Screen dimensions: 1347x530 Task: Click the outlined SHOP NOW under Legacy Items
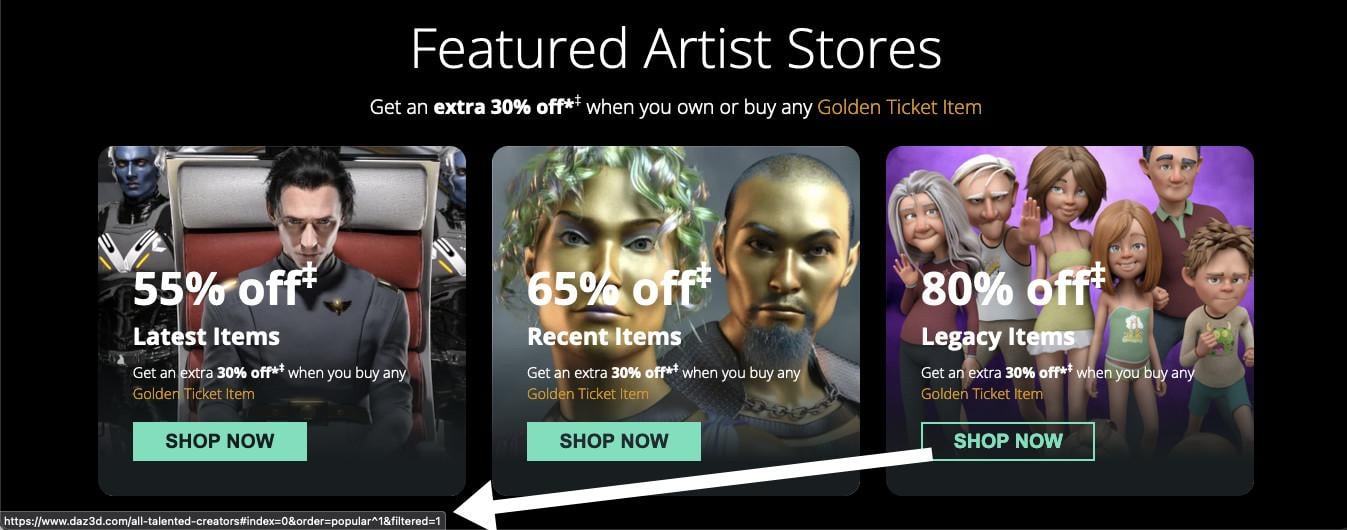tap(1008, 441)
